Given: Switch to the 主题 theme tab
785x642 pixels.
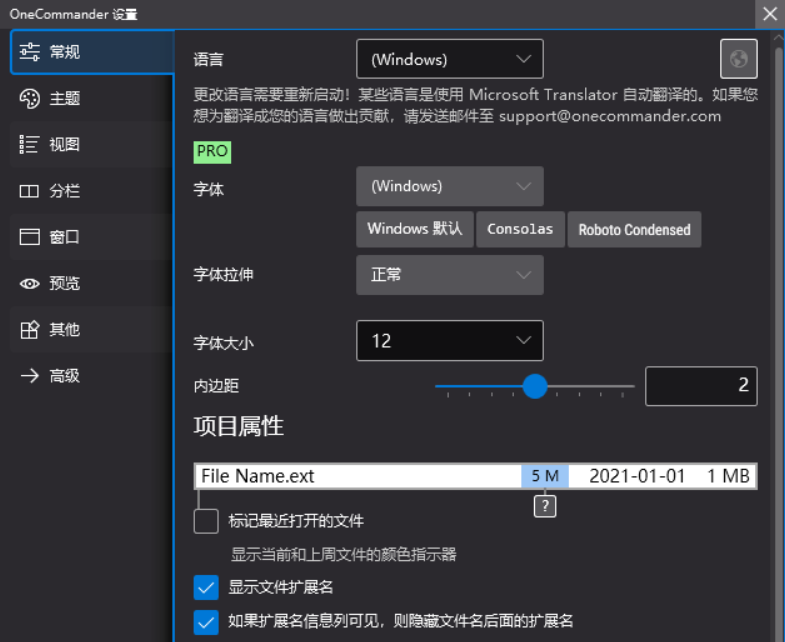Looking at the screenshot, I should click(x=92, y=98).
